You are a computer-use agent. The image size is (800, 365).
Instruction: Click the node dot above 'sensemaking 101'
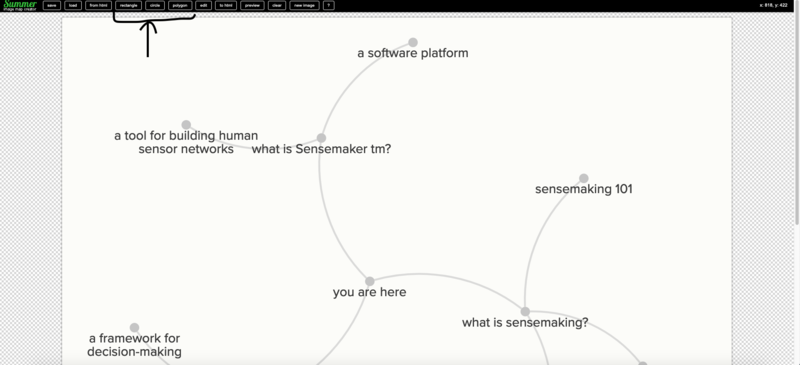(584, 179)
